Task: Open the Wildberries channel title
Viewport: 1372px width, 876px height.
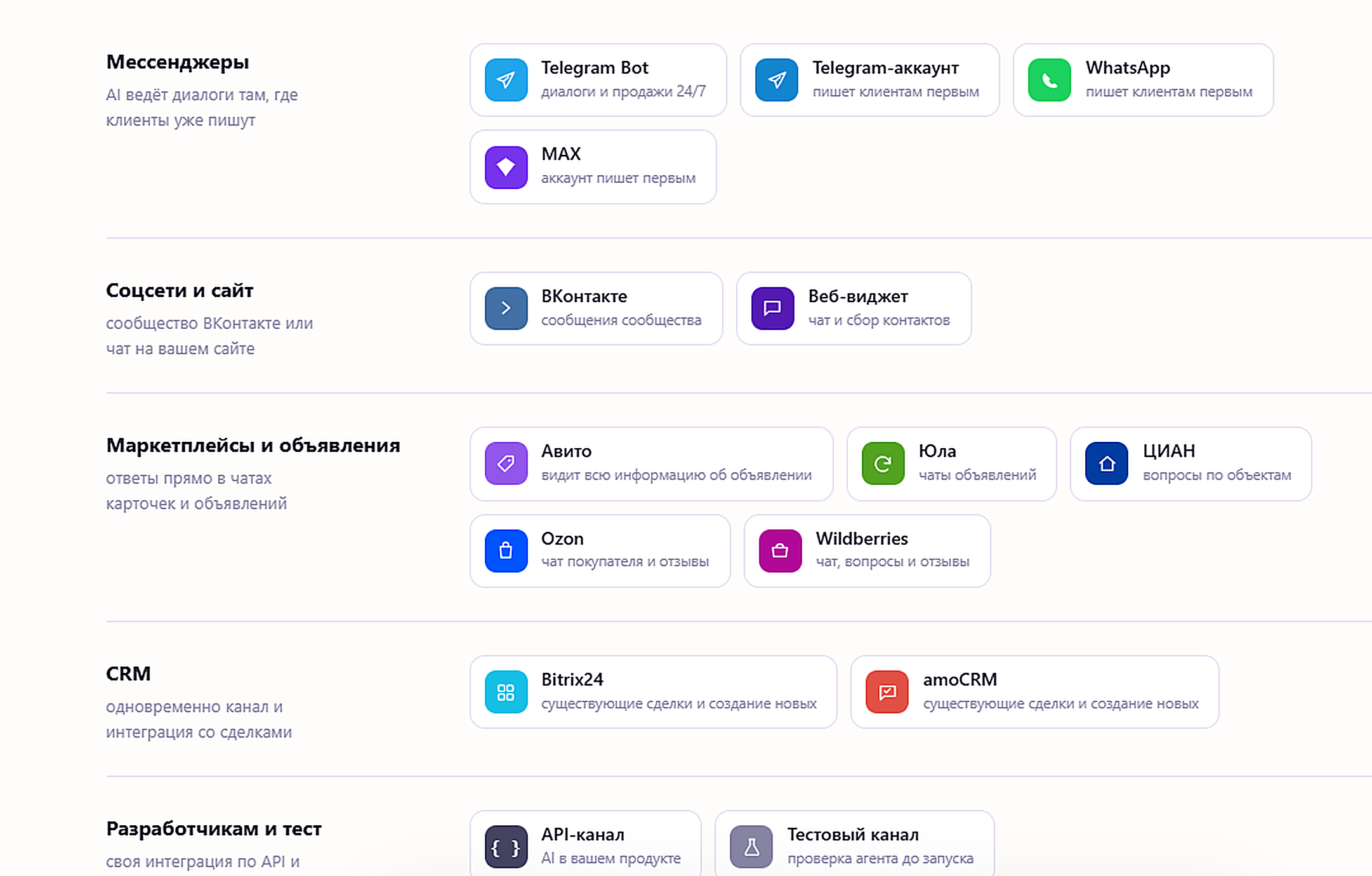Action: [x=862, y=539]
